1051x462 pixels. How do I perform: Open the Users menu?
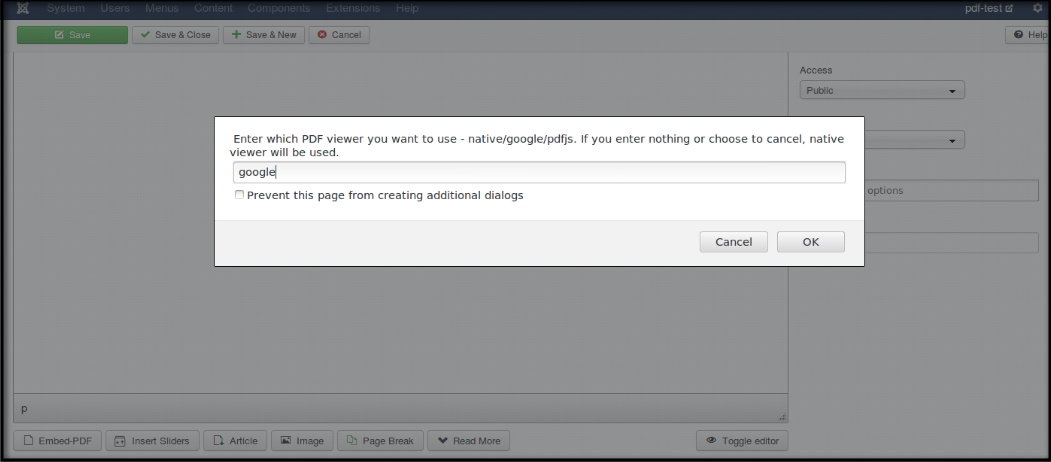pyautogui.click(x=115, y=9)
